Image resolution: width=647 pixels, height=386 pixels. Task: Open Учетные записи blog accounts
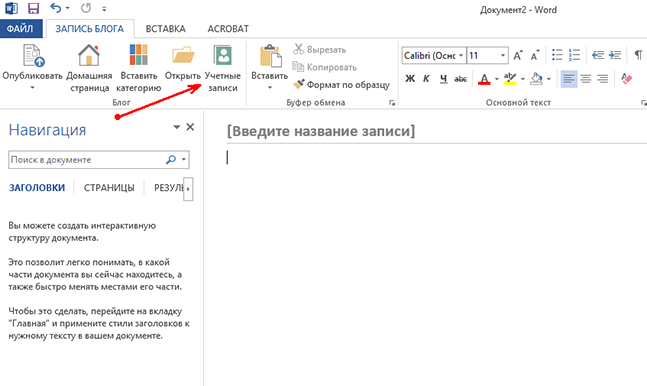pyautogui.click(x=223, y=68)
